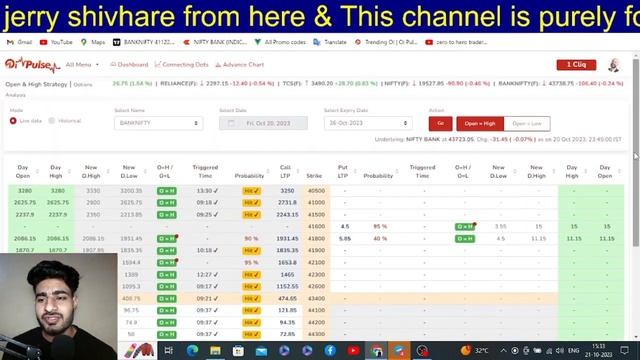Open the zero to hero trader bookmark
The width and height of the screenshot is (640, 360).
pyautogui.click(x=456, y=42)
